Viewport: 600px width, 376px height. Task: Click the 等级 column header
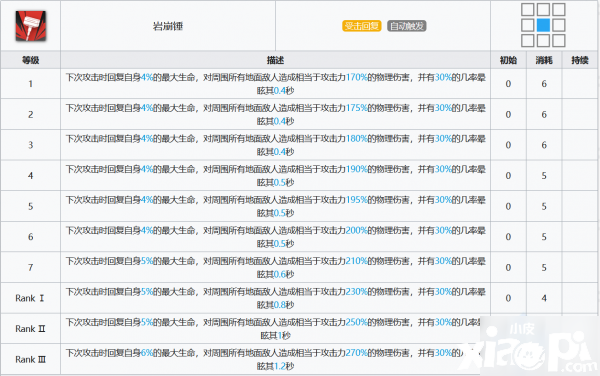click(x=31, y=60)
